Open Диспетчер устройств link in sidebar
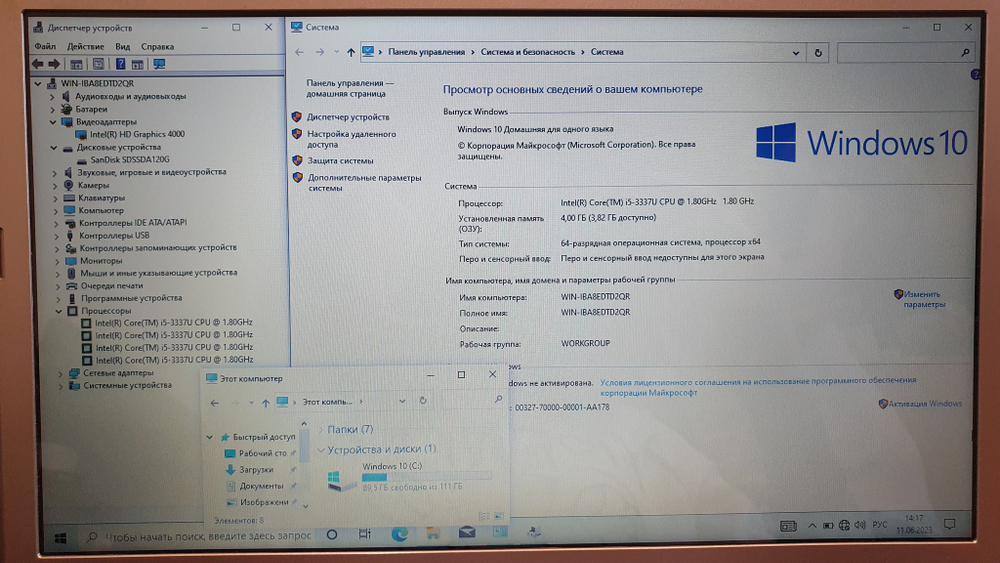The width and height of the screenshot is (1000, 563). point(348,117)
